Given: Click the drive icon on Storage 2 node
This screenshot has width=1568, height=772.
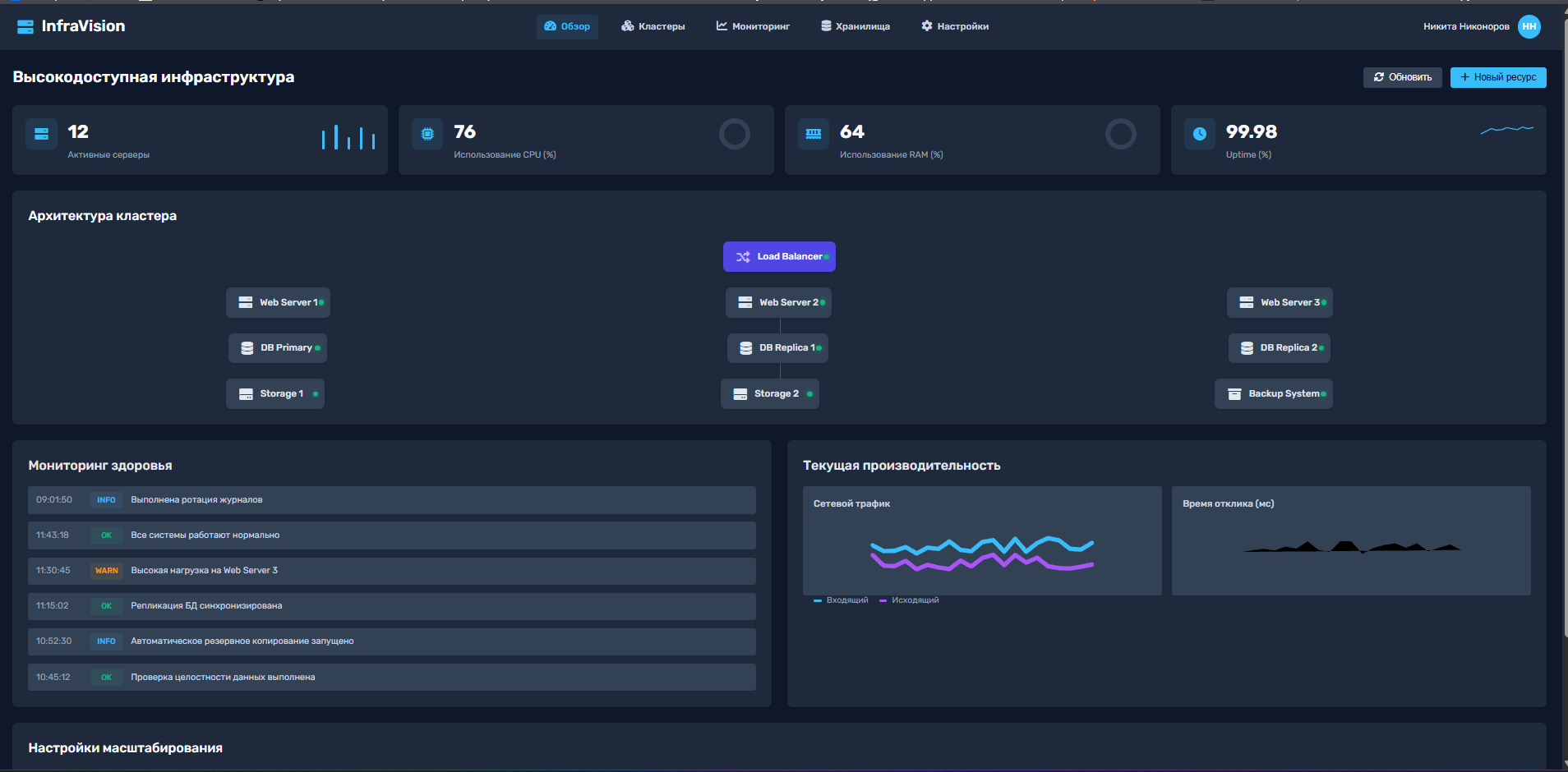Looking at the screenshot, I should [740, 394].
